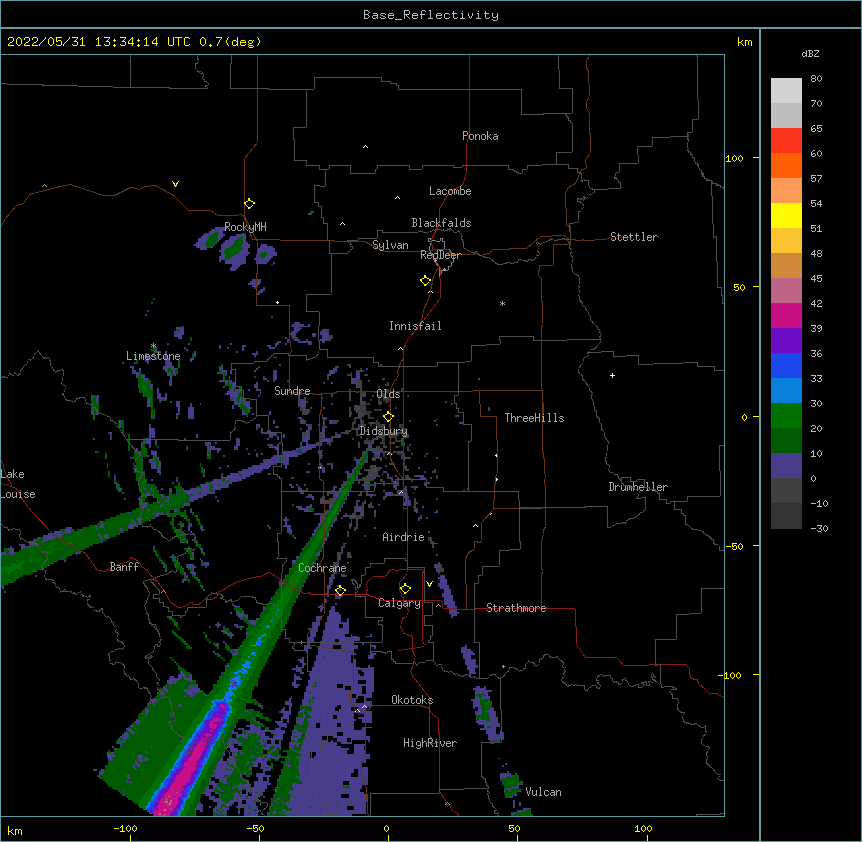Click the Okotoks label
Screen dimensions: 862x842
pos(412,700)
